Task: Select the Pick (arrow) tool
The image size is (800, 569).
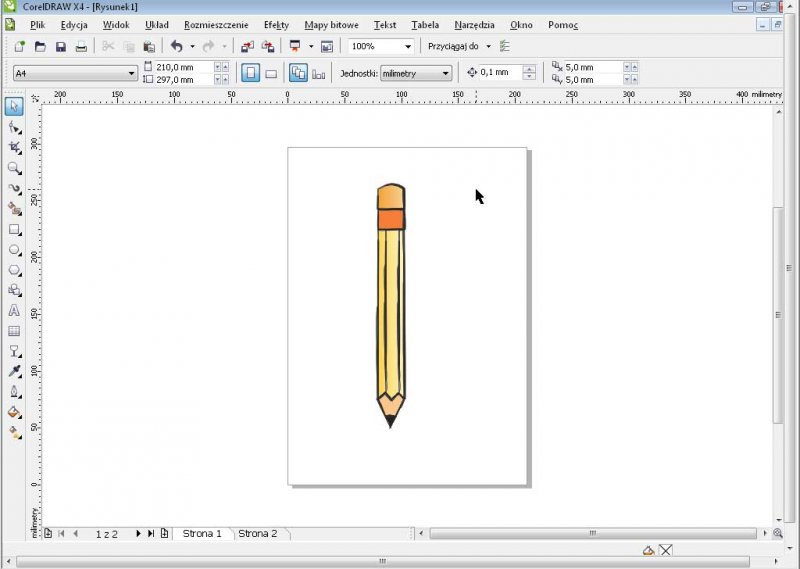Action: coord(14,105)
